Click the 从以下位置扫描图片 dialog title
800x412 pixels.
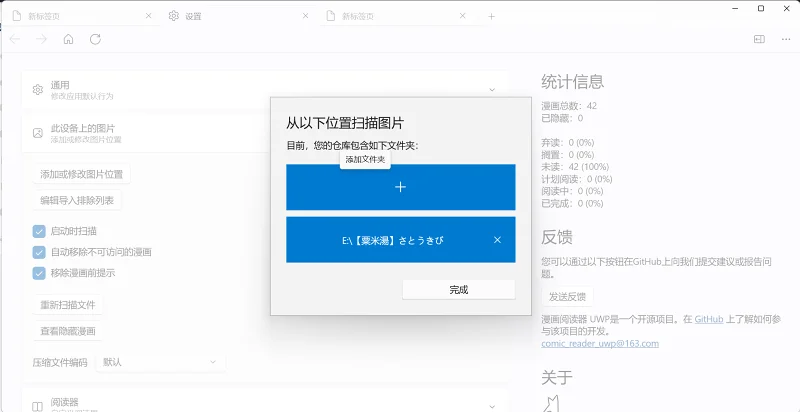[345, 123]
